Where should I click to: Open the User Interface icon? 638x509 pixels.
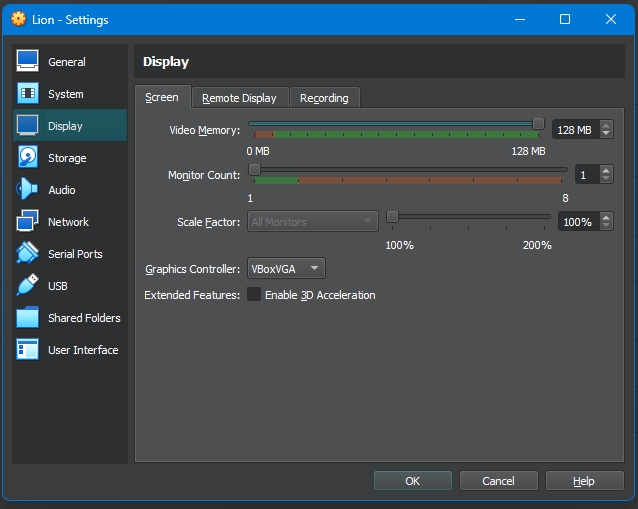coord(28,350)
